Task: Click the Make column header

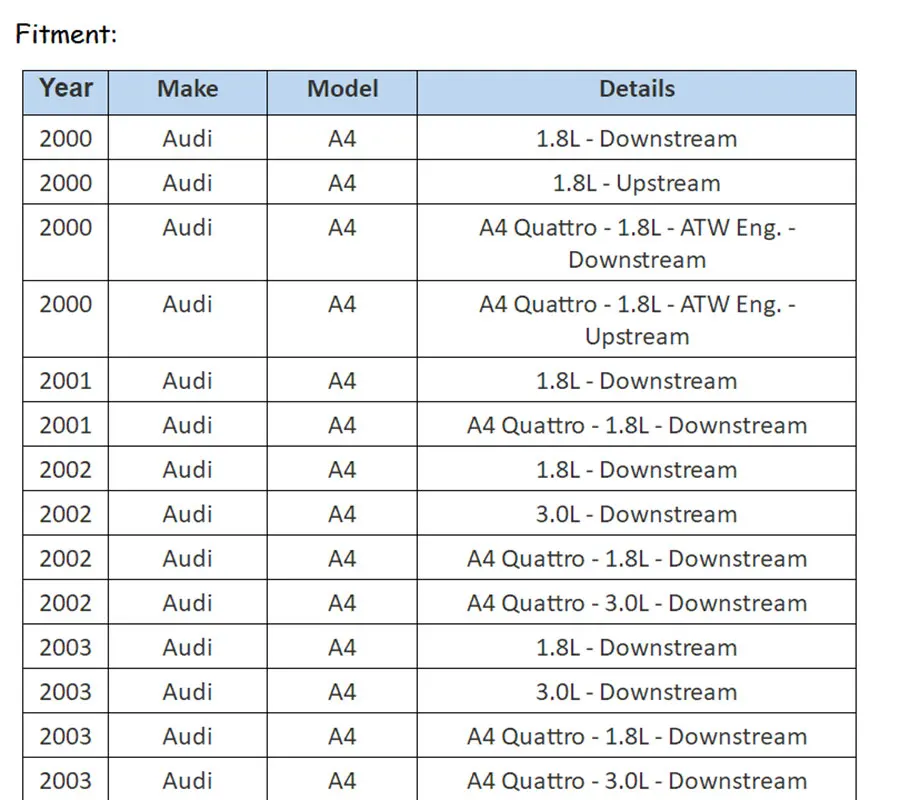Action: click(188, 92)
